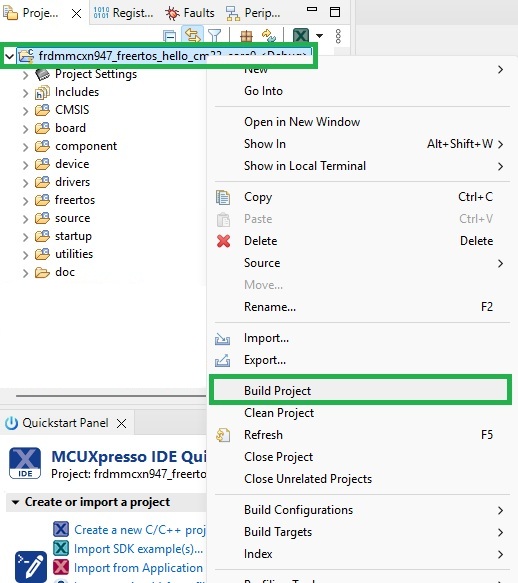Switch to the Faults tab
Viewport: 518px width, 583px height.
click(x=190, y=13)
